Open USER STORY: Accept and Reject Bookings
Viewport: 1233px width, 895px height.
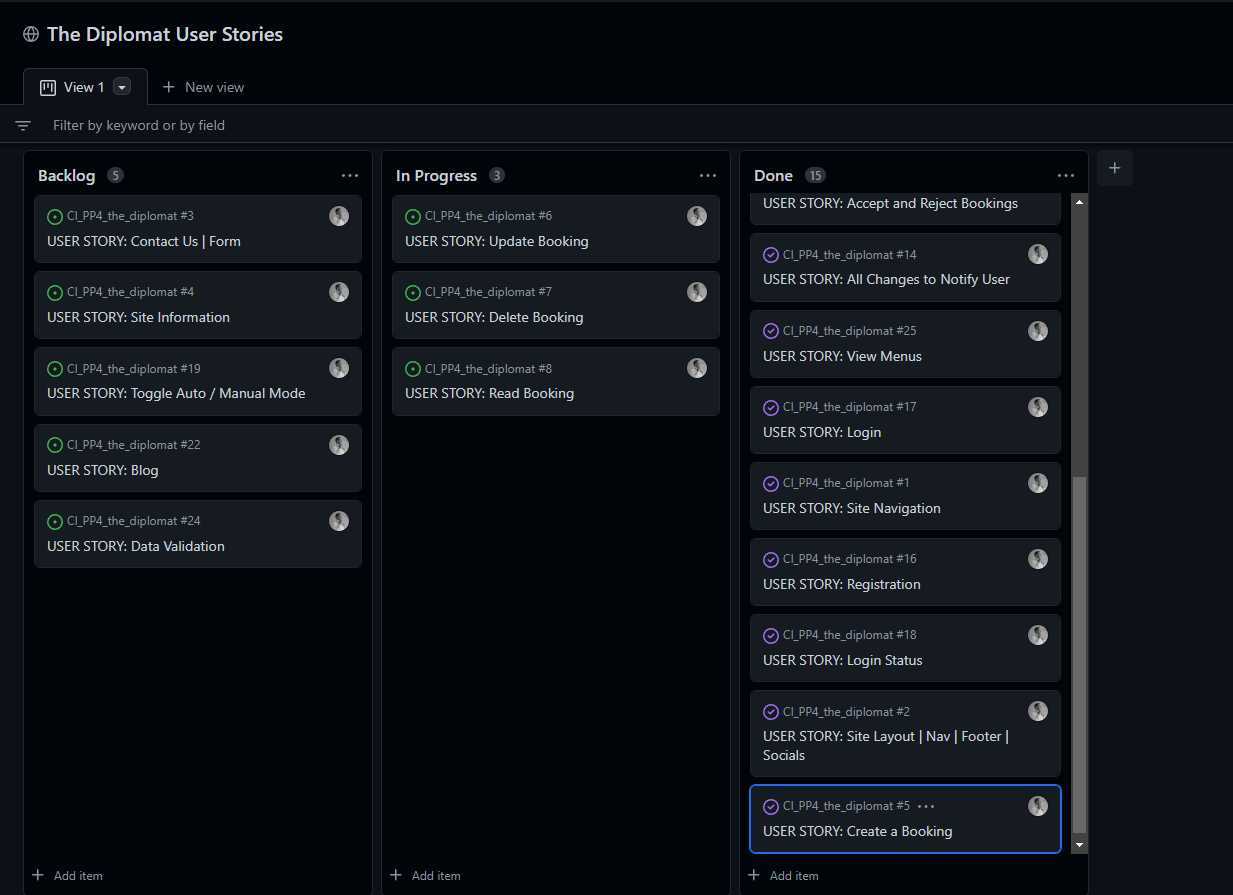click(890, 203)
